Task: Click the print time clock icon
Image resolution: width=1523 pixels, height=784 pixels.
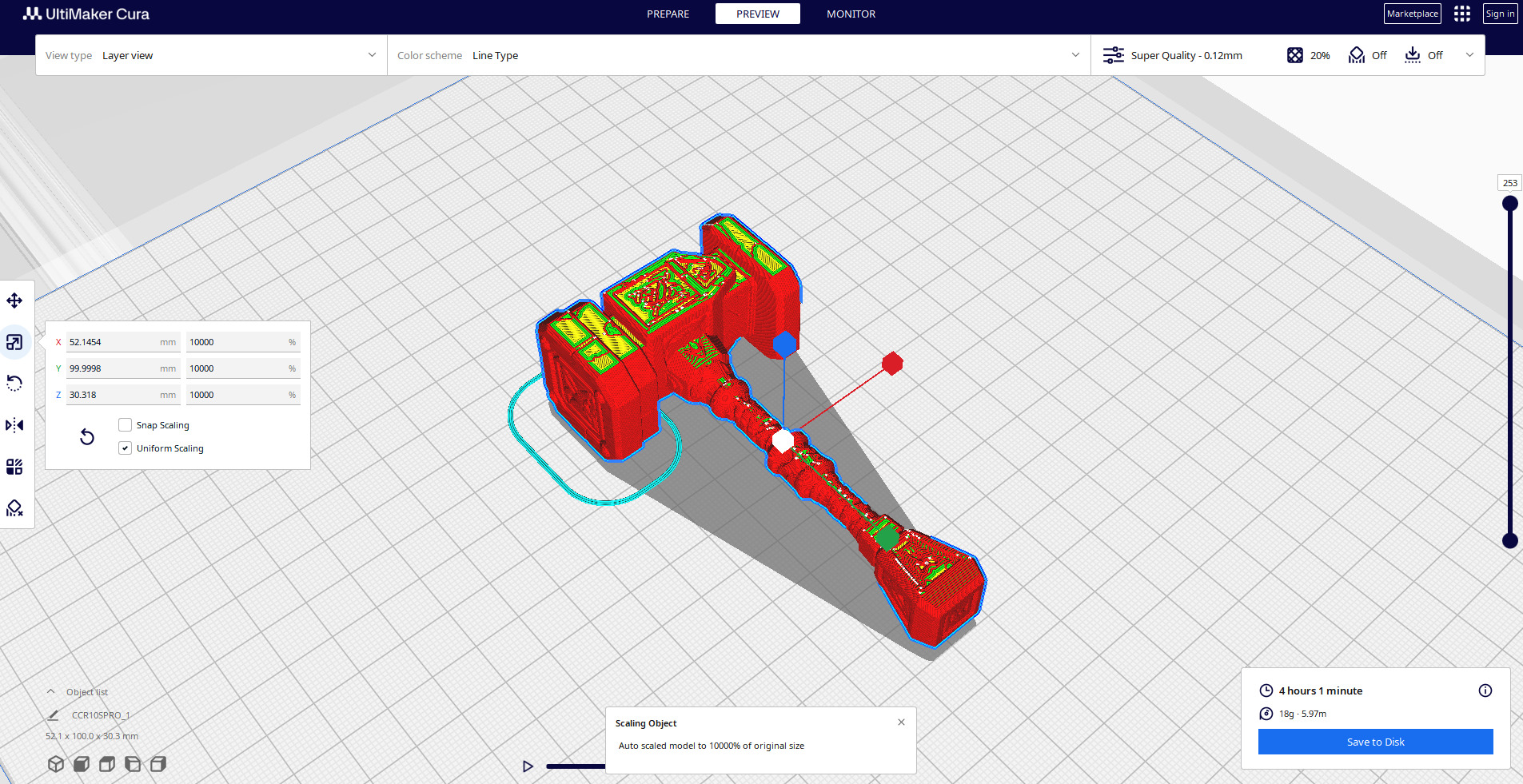Action: 1266,690
